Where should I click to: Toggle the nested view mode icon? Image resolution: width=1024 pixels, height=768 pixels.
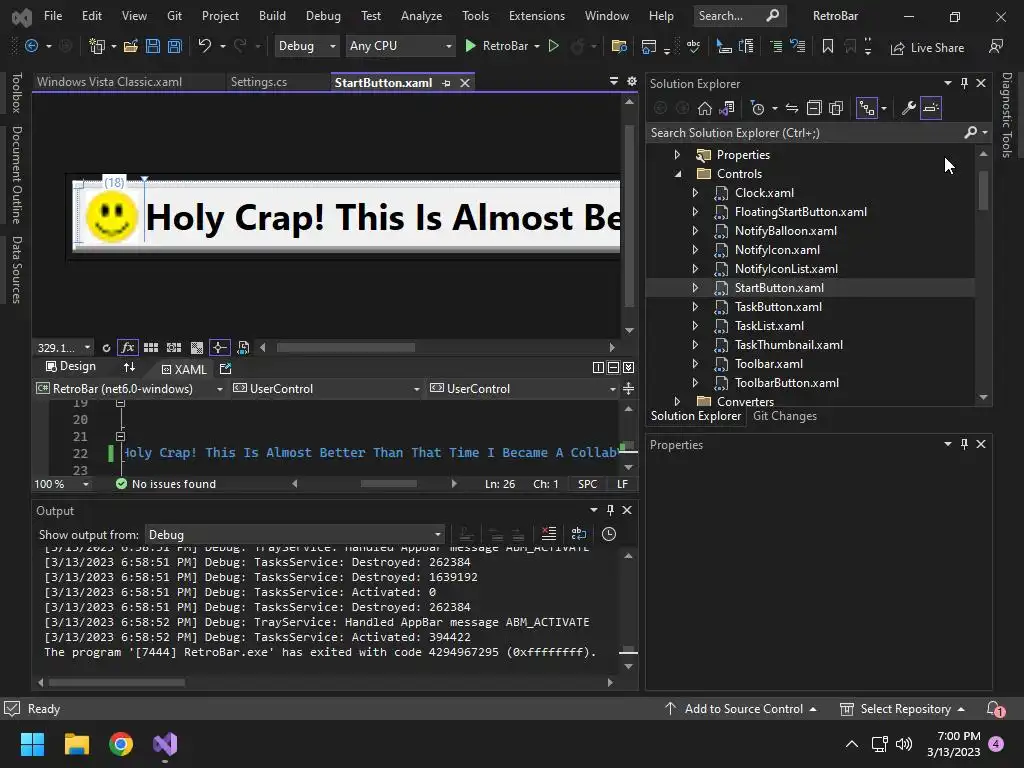tap(867, 108)
